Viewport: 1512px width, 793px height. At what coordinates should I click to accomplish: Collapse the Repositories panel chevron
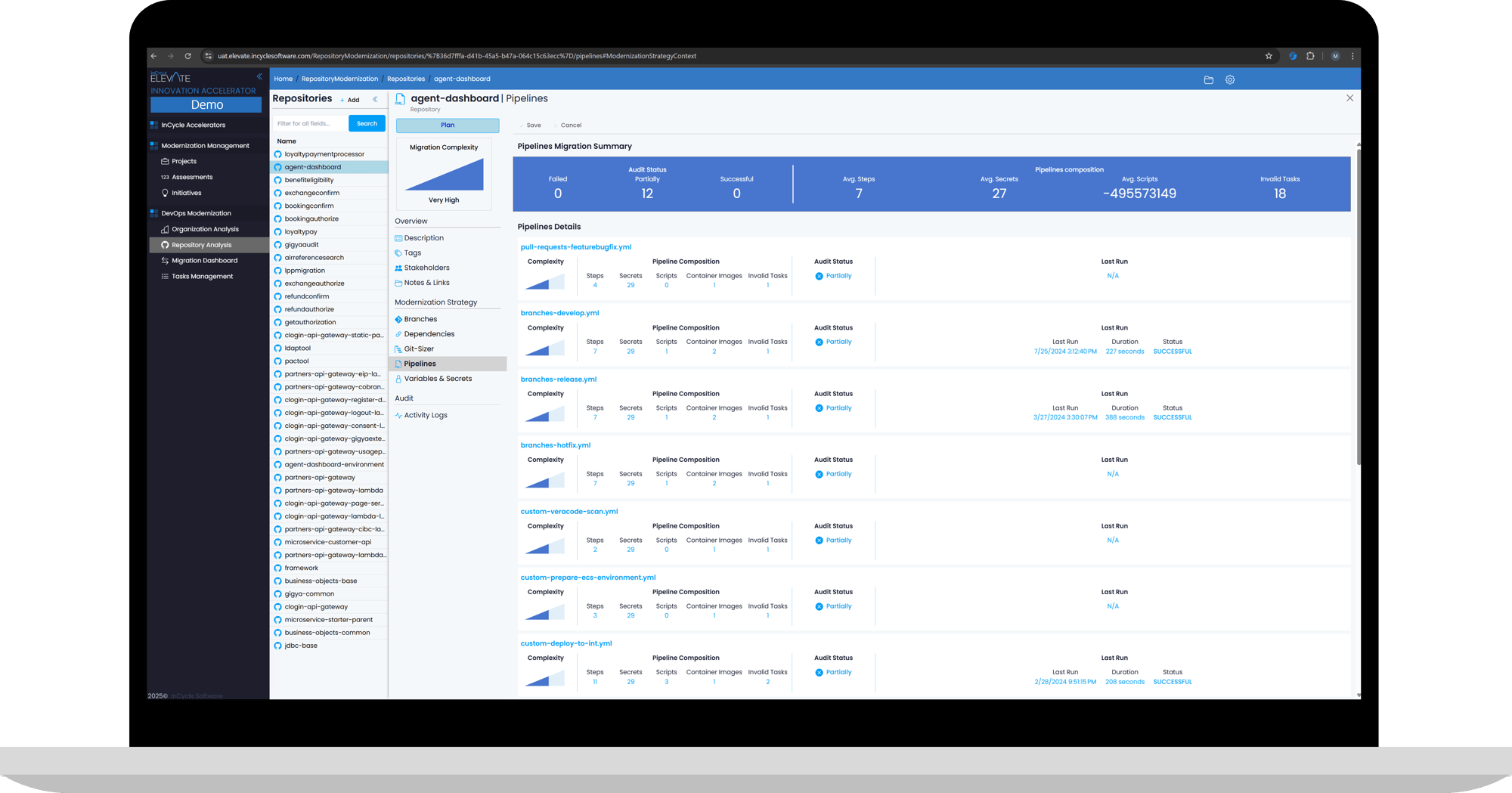pyautogui.click(x=375, y=99)
